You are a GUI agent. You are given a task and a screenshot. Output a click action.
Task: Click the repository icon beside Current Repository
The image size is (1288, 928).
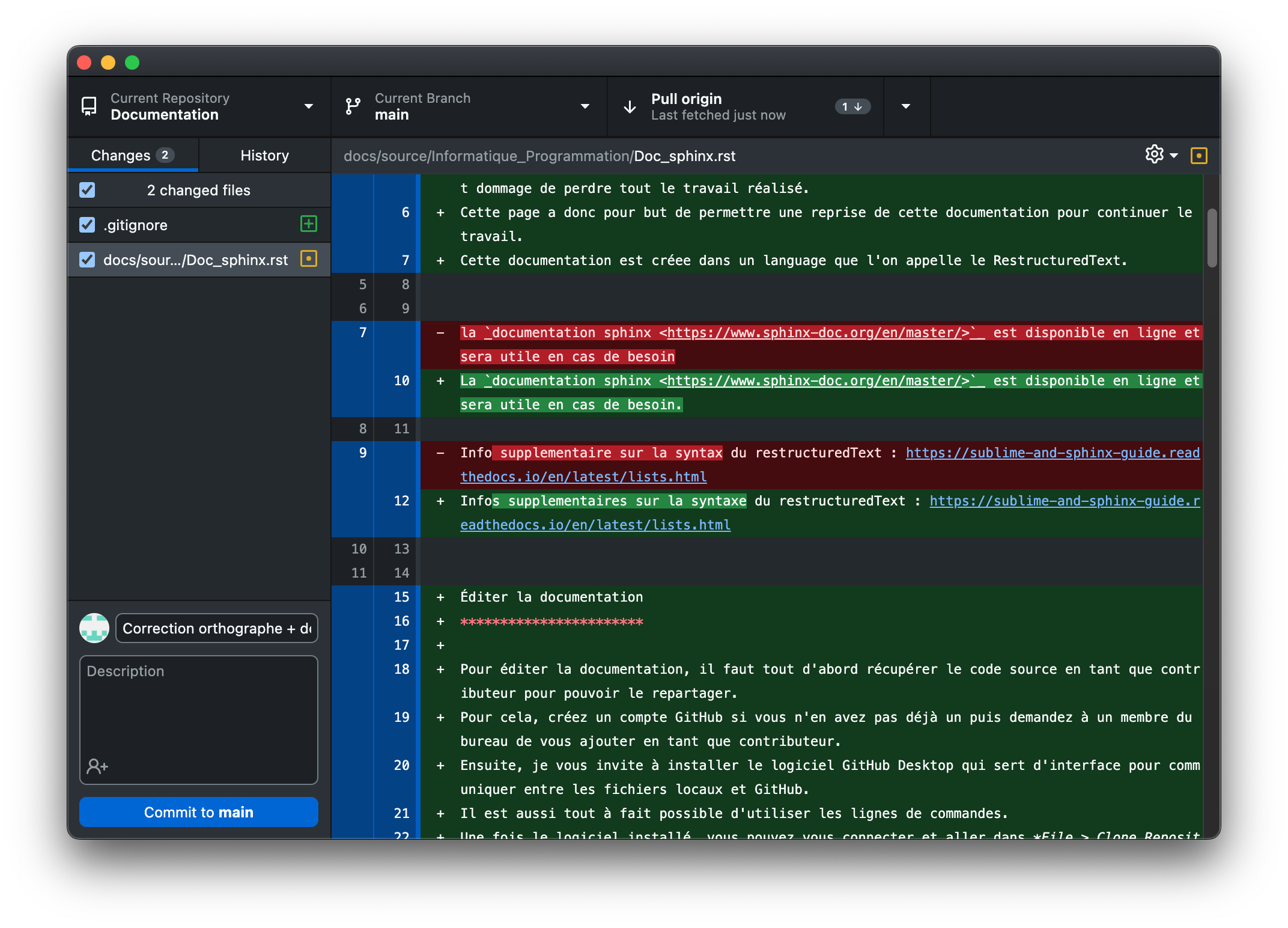(89, 106)
